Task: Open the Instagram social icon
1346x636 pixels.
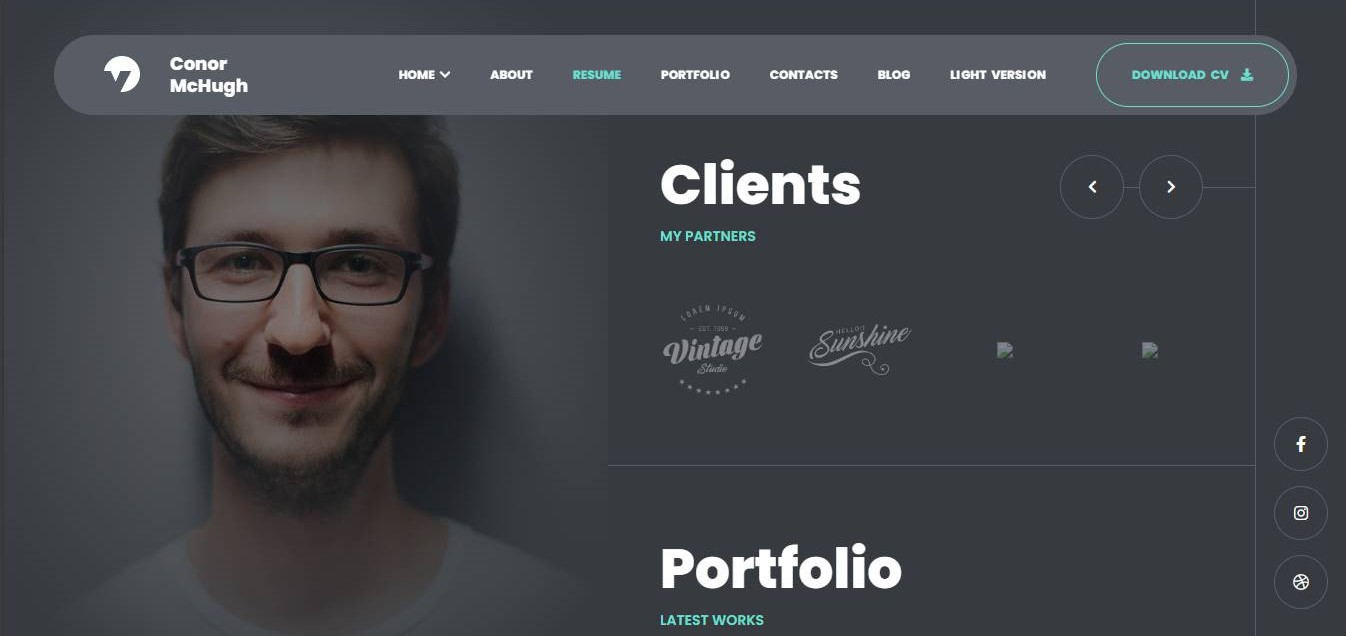Action: tap(1300, 513)
